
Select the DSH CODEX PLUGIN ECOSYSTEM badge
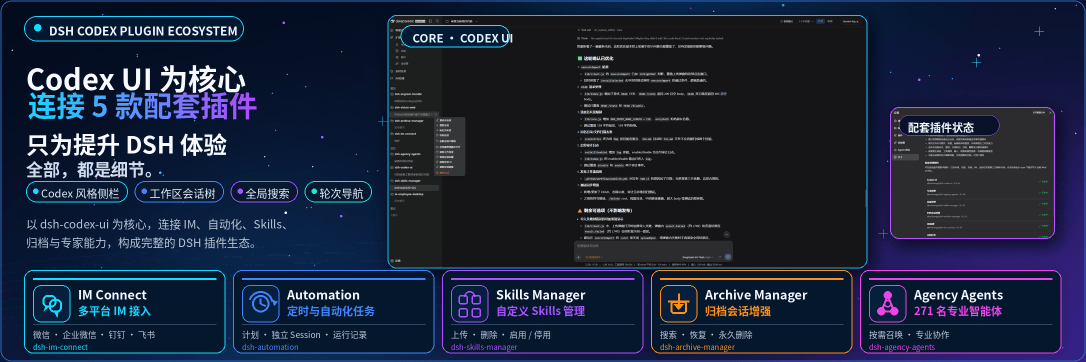[134, 30]
